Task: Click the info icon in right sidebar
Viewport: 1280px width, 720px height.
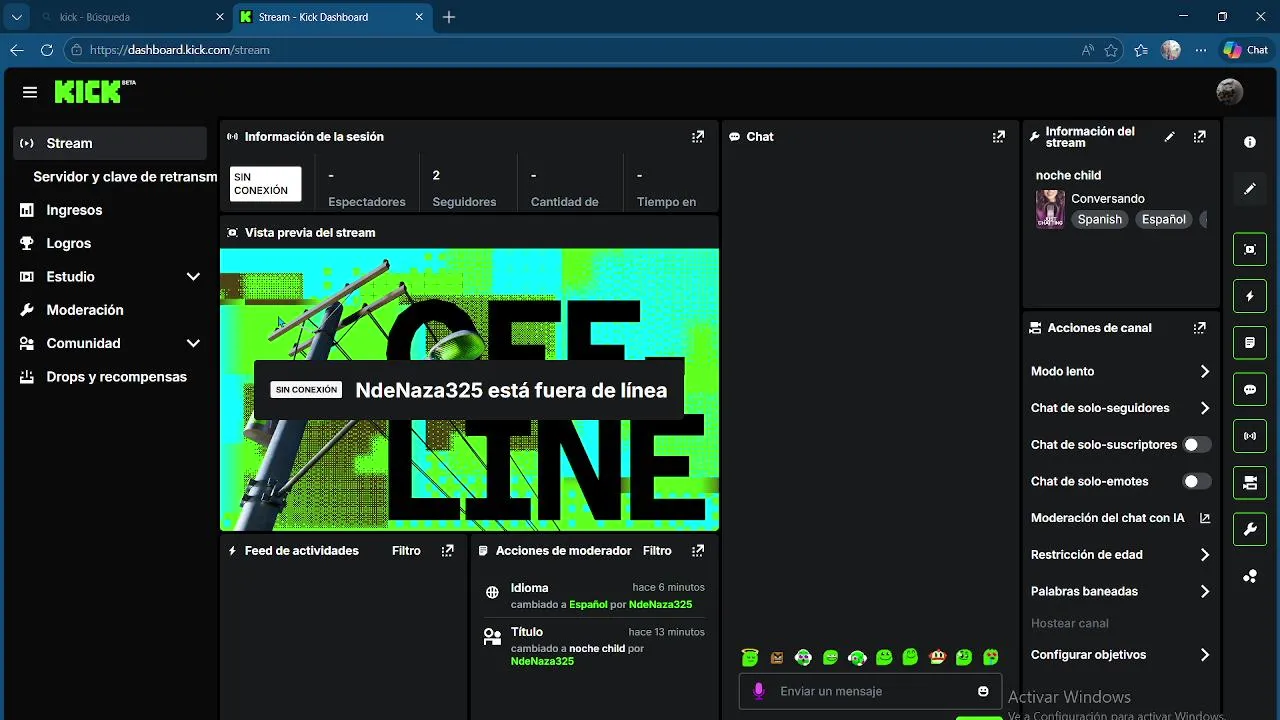Action: (x=1250, y=142)
